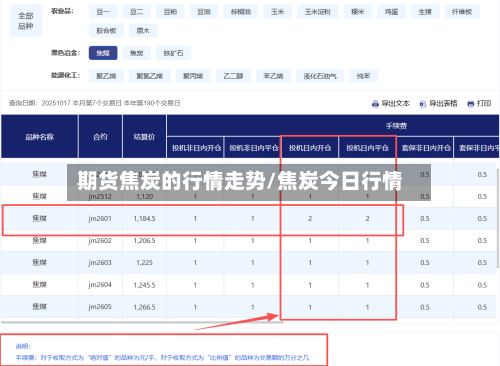Select the 豆二 commodity tag
500x366 pixels.
137,12
